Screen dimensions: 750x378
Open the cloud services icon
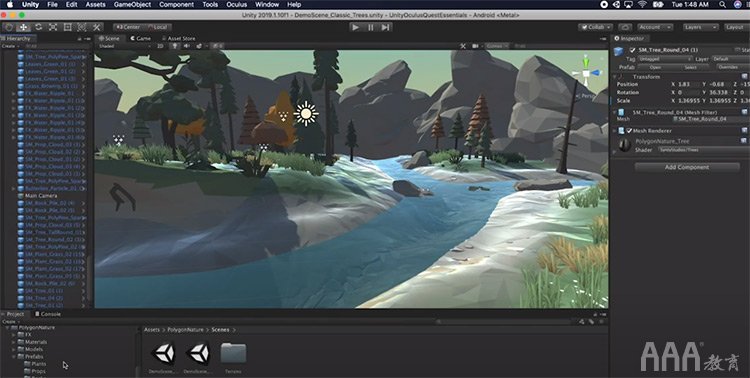(x=625, y=27)
